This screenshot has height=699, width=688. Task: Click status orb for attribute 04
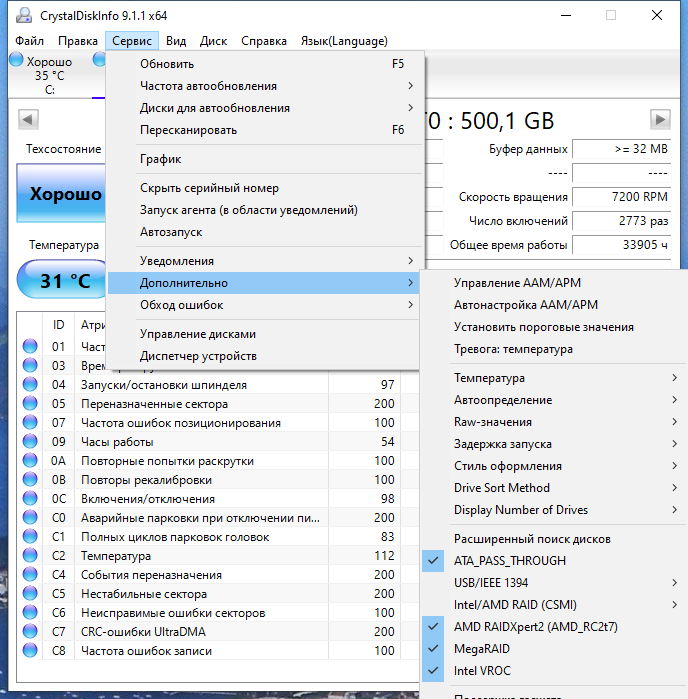(30, 384)
